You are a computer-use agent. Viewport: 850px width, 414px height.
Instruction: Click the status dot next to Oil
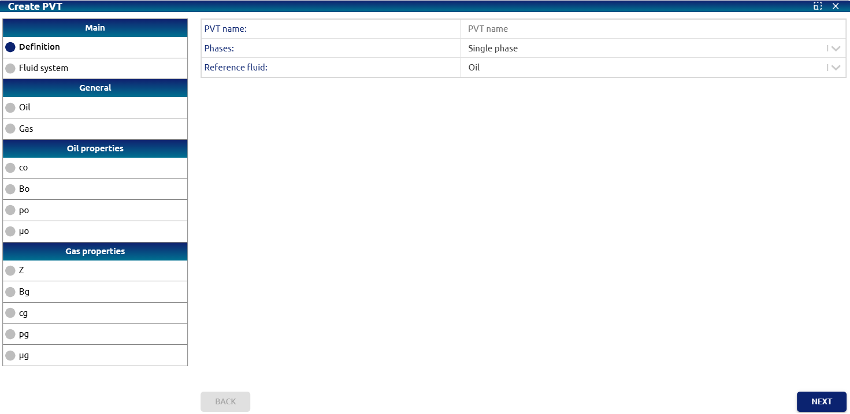(10, 107)
